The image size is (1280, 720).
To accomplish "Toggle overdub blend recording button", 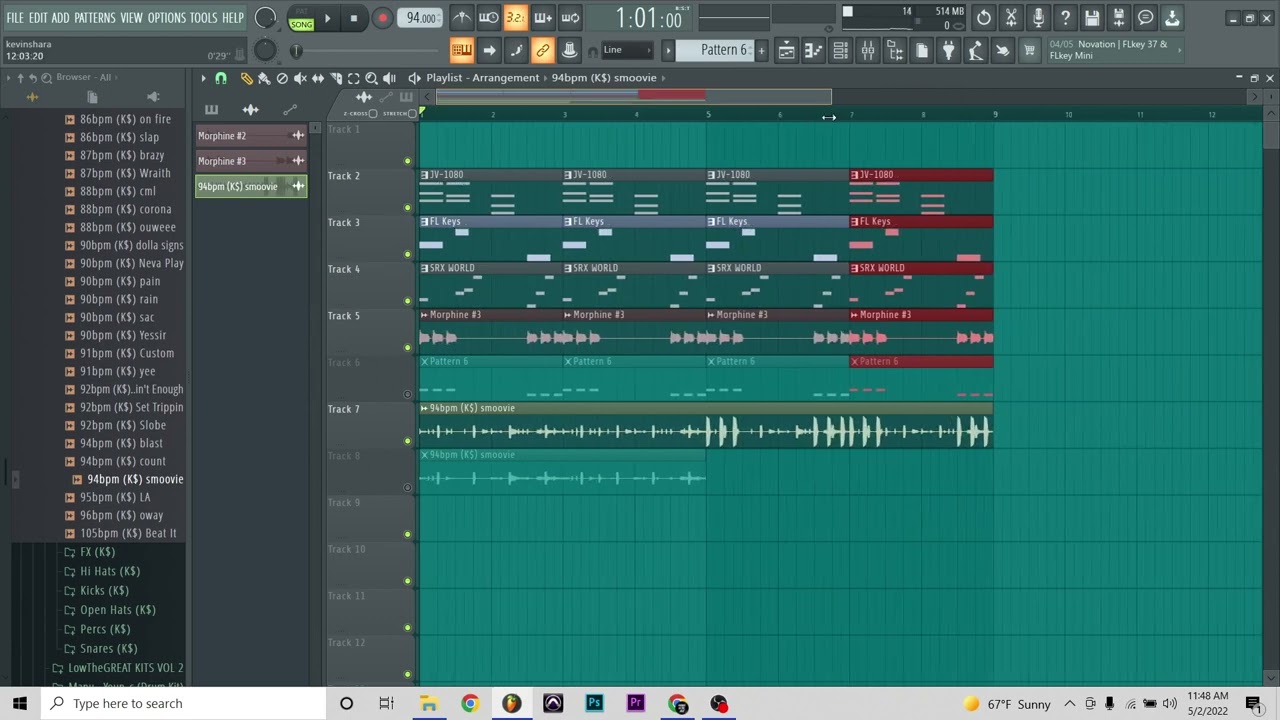I will coord(543,17).
